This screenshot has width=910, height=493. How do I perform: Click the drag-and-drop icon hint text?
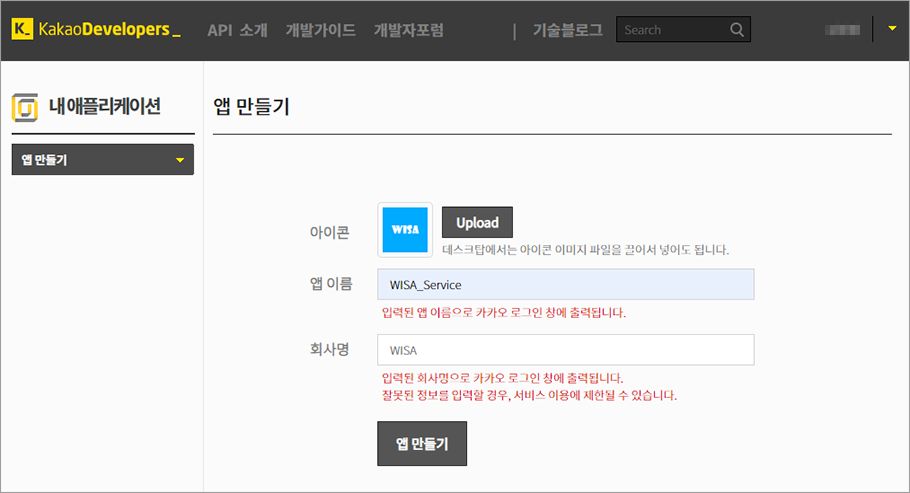pyautogui.click(x=586, y=250)
